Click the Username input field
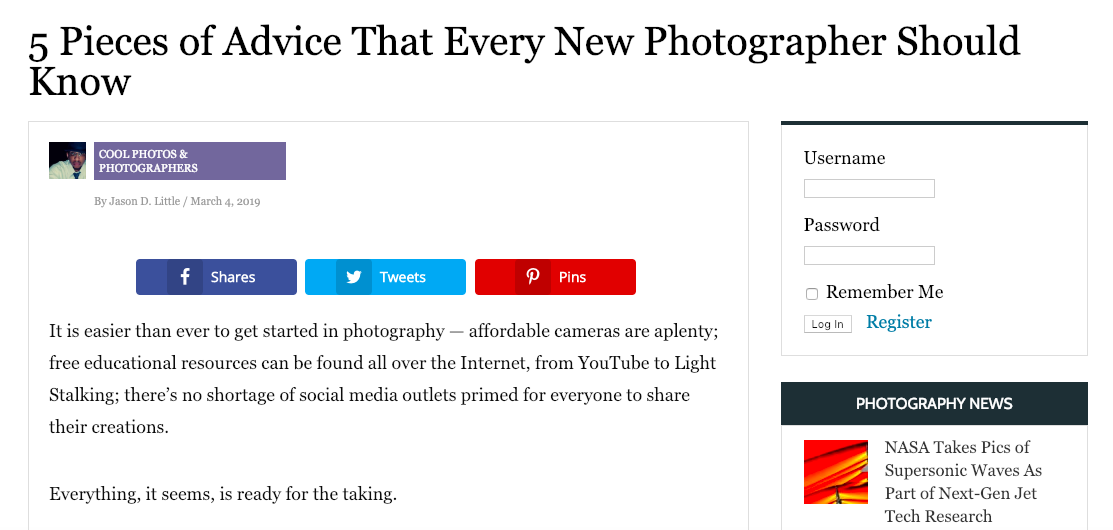 [x=869, y=188]
